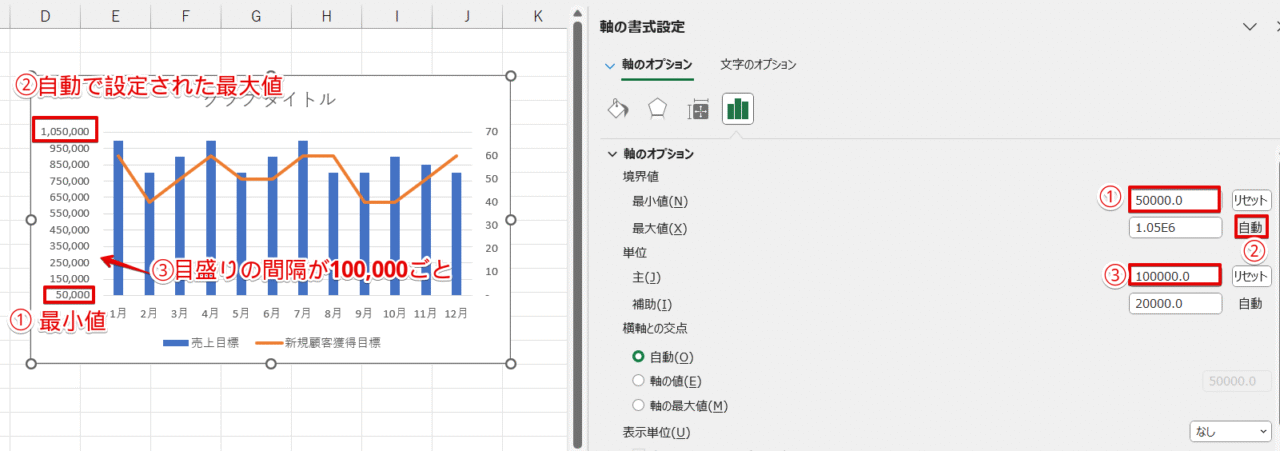Choose the 軸の値(E) radio option
The height and width of the screenshot is (451, 1280).
tap(639, 381)
